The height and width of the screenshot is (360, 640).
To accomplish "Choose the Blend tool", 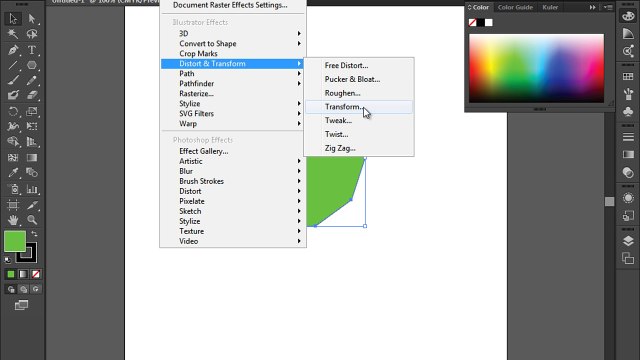I will point(32,173).
